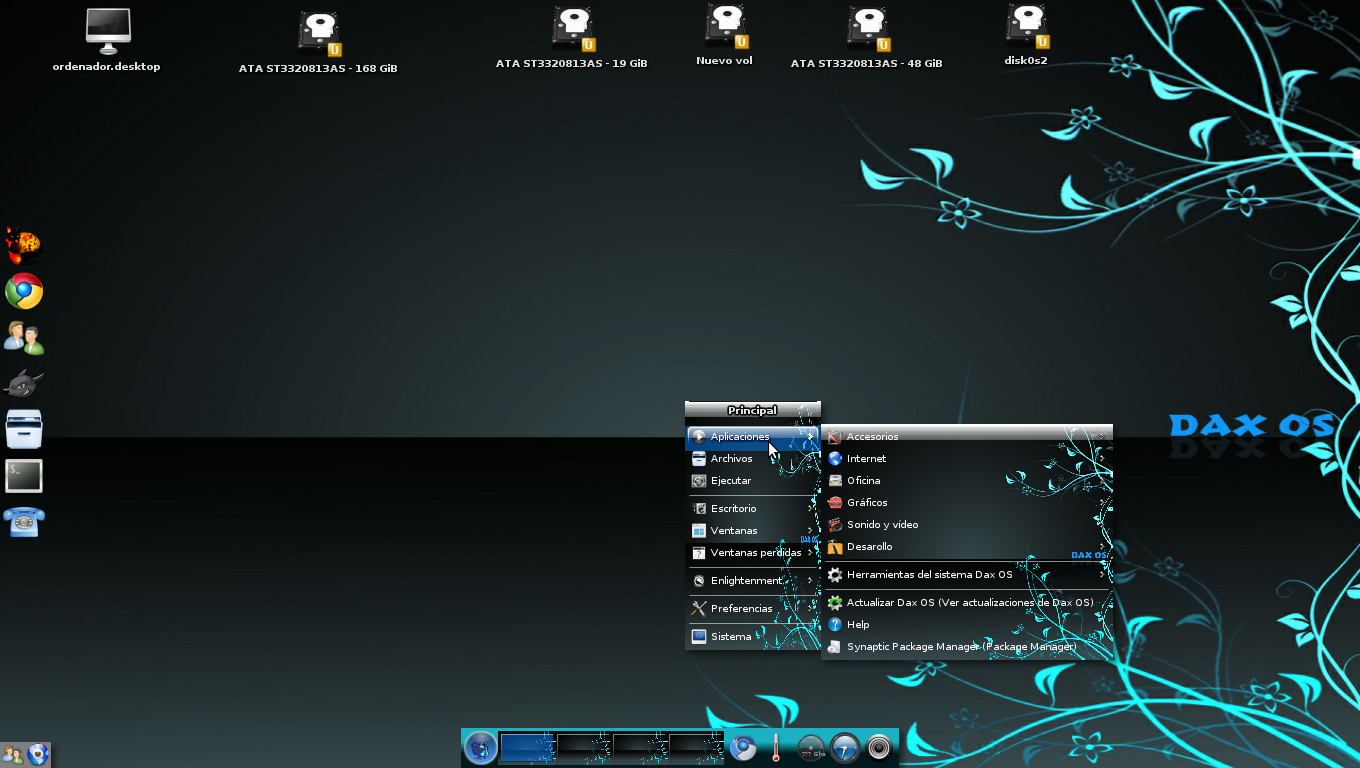
Task: Click the CPU frequency gauge gadget
Action: coord(811,748)
